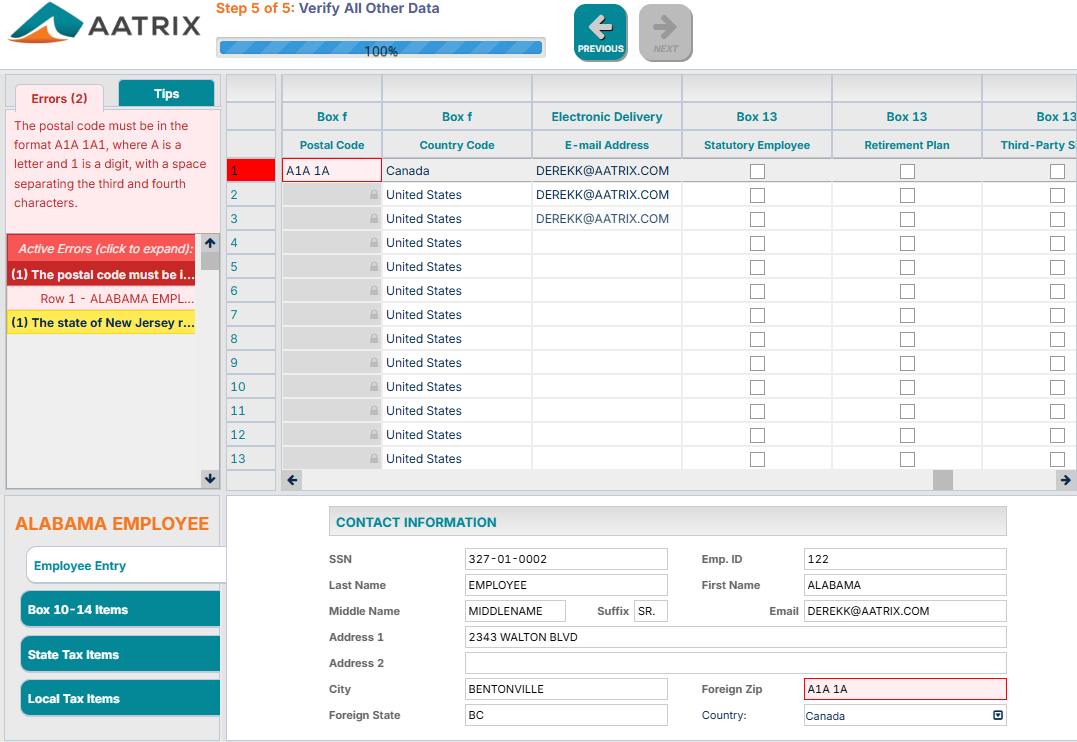Expand the New Jersey state error
The height and width of the screenshot is (742, 1077).
[102, 322]
